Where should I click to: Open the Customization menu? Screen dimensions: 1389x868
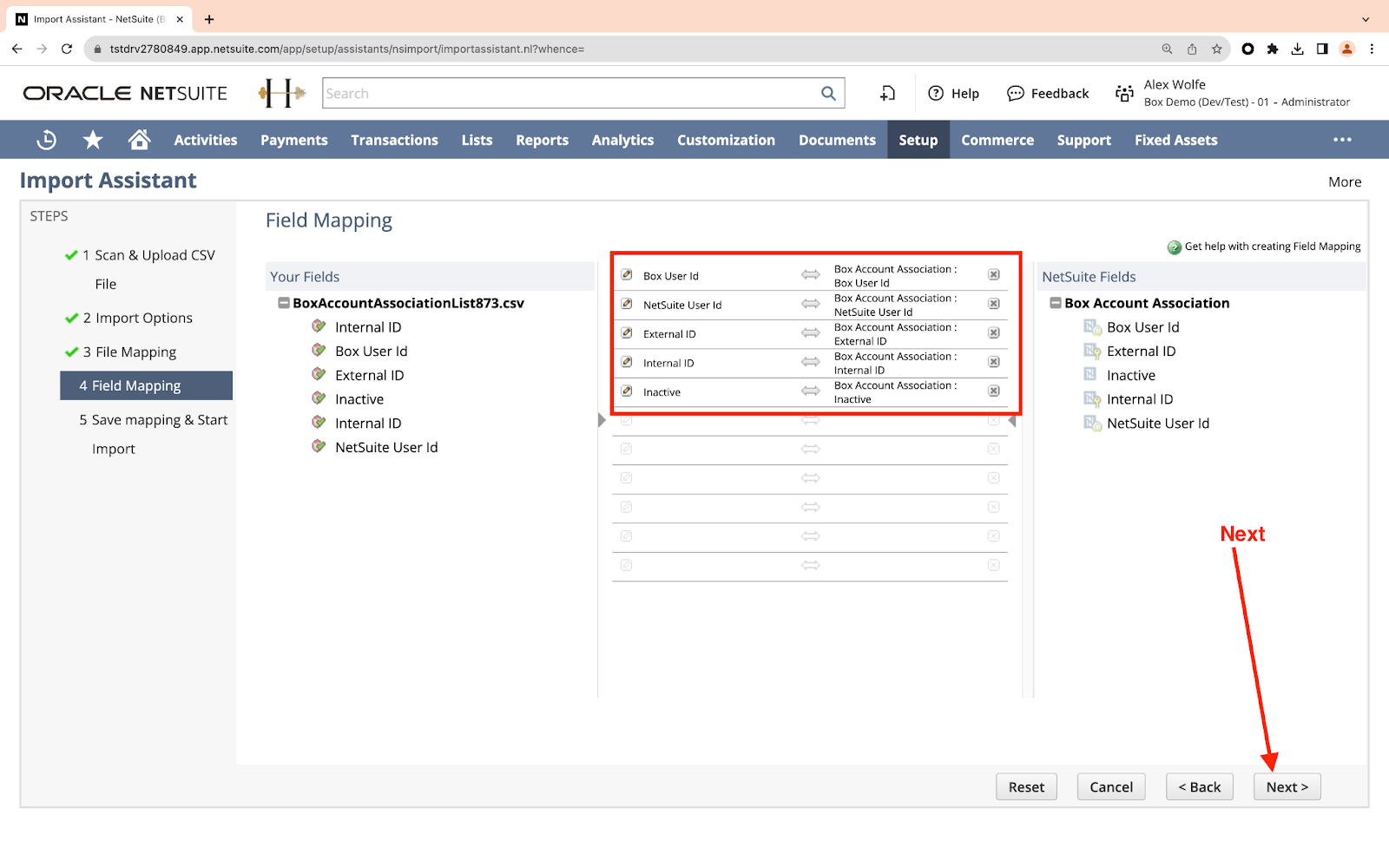click(x=726, y=140)
